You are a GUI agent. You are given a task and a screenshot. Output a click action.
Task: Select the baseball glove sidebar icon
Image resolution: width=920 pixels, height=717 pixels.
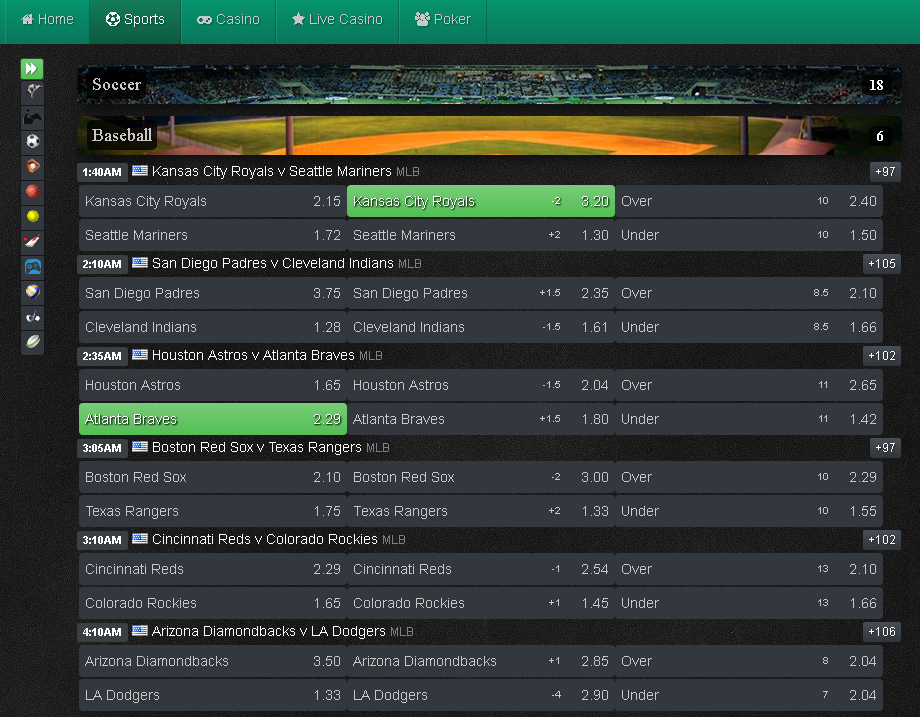(32, 166)
